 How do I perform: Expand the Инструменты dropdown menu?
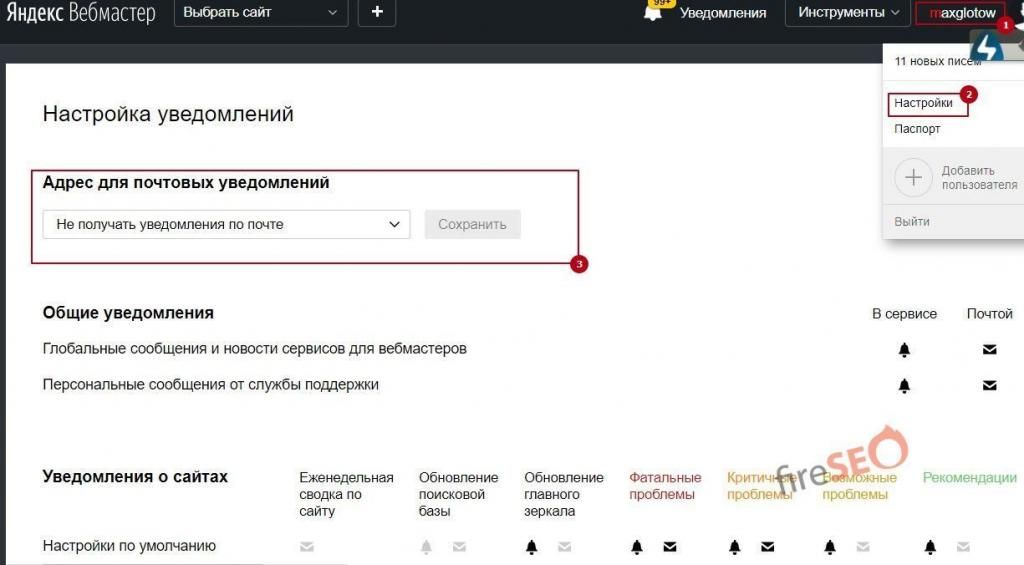coord(841,13)
